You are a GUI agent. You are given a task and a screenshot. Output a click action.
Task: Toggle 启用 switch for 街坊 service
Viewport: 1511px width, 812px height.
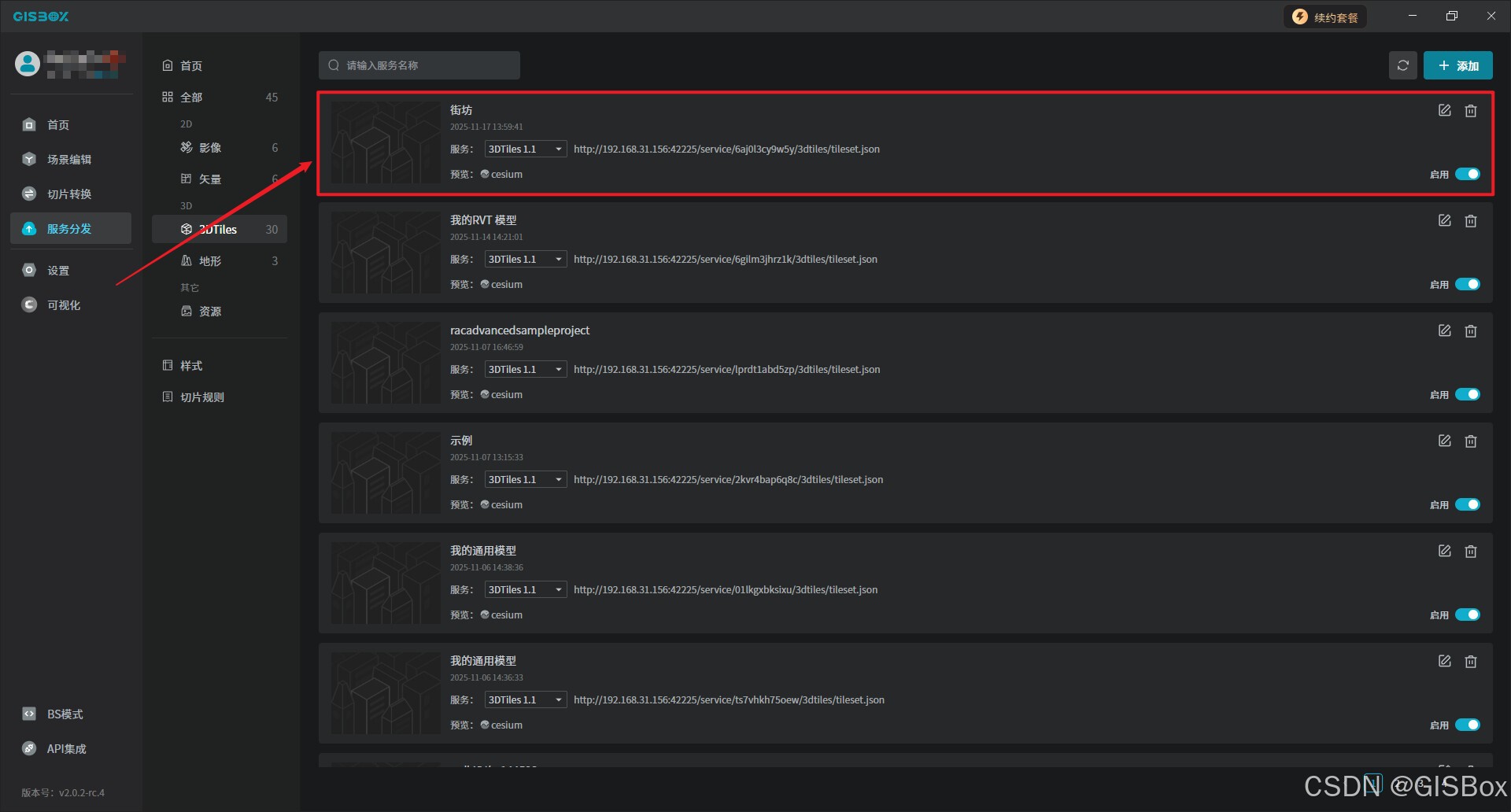point(1467,174)
